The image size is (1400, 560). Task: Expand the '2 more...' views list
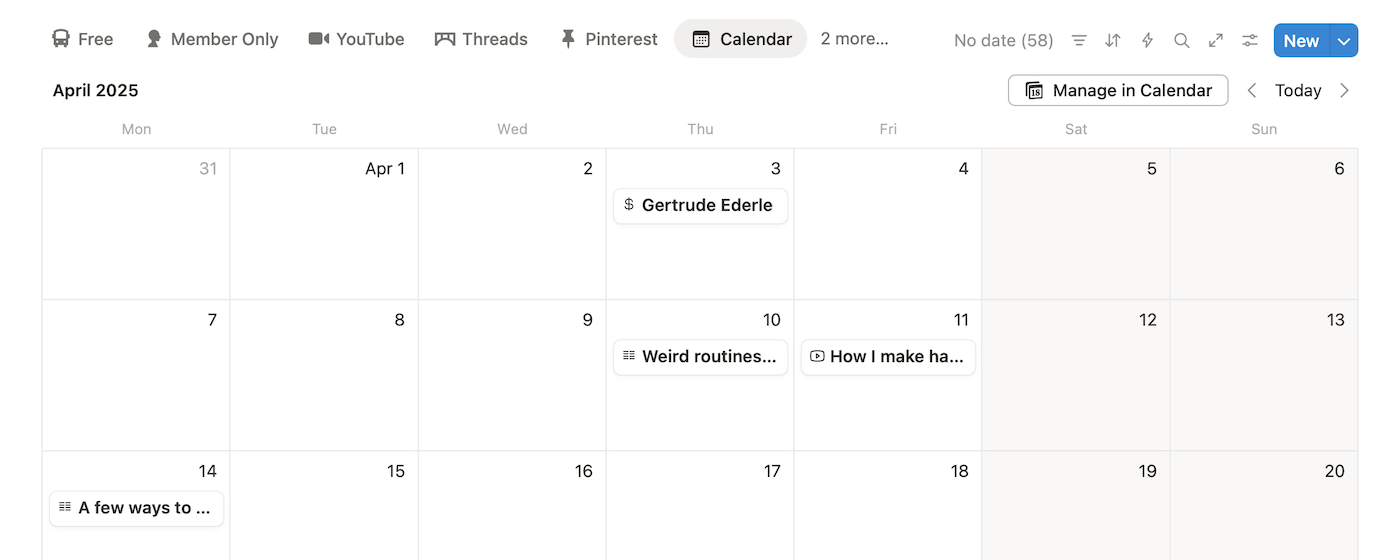coord(854,39)
